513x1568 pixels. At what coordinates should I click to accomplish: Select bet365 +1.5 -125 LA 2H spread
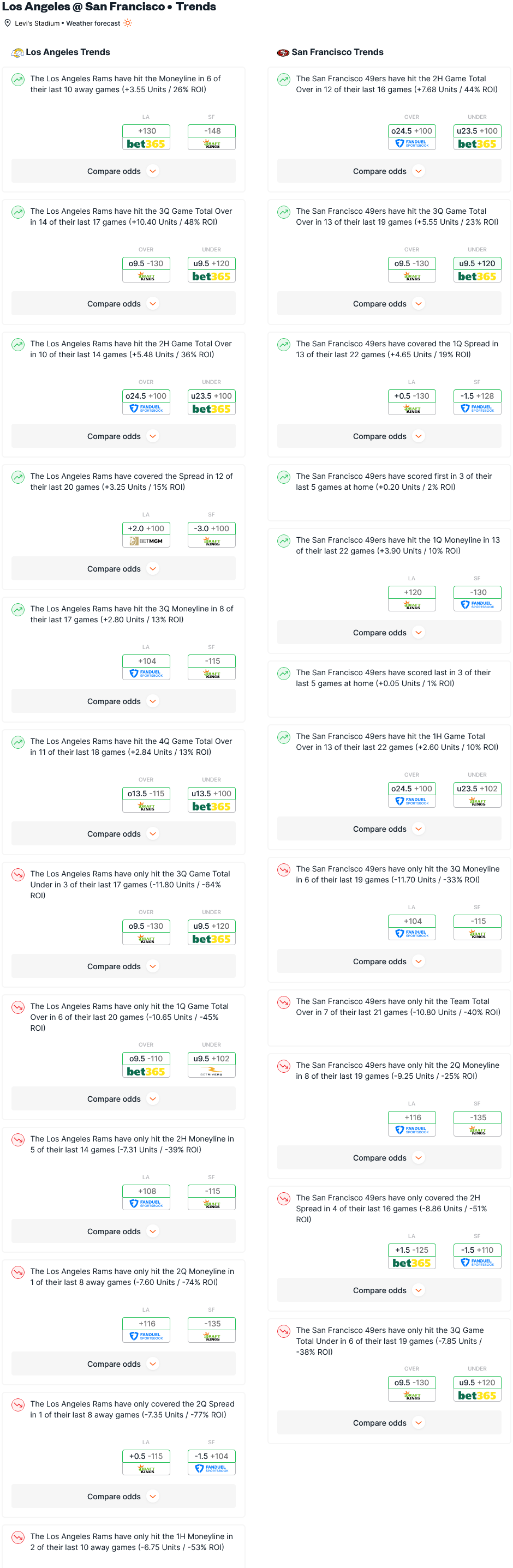(412, 1255)
